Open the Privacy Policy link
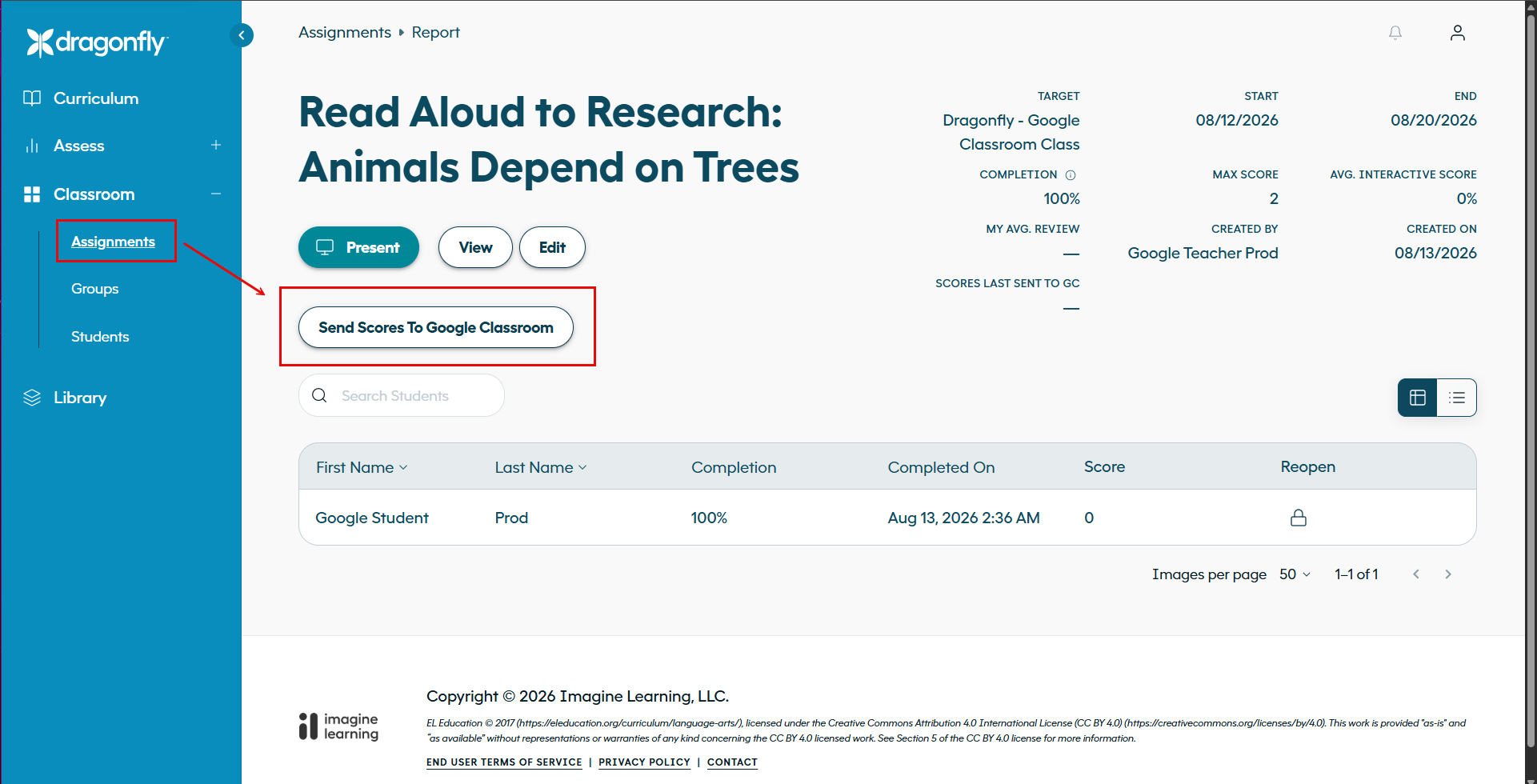 644,762
